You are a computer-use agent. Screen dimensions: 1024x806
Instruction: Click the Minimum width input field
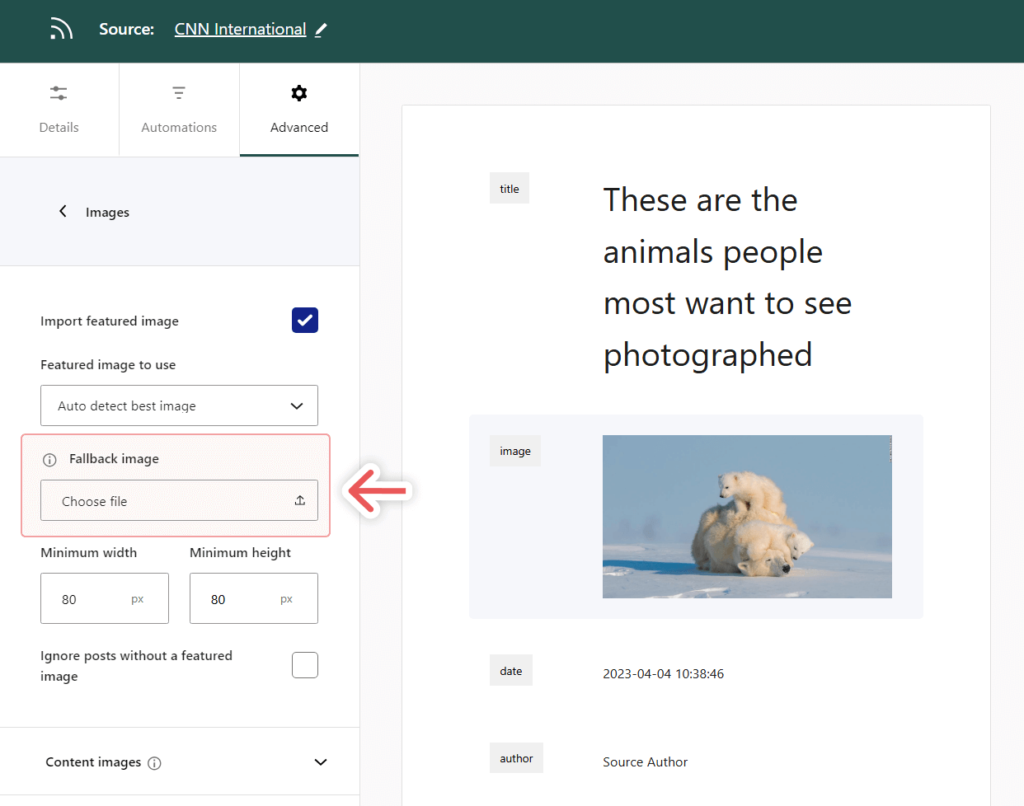104,598
